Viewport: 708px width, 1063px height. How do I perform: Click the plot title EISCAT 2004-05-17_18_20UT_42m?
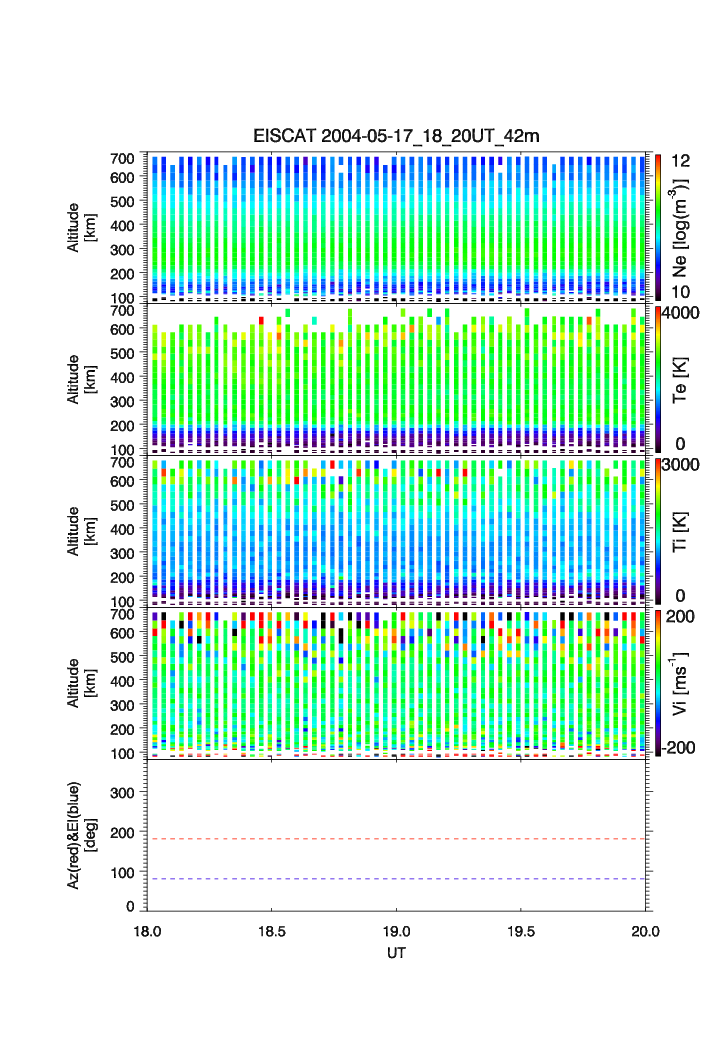pos(397,136)
